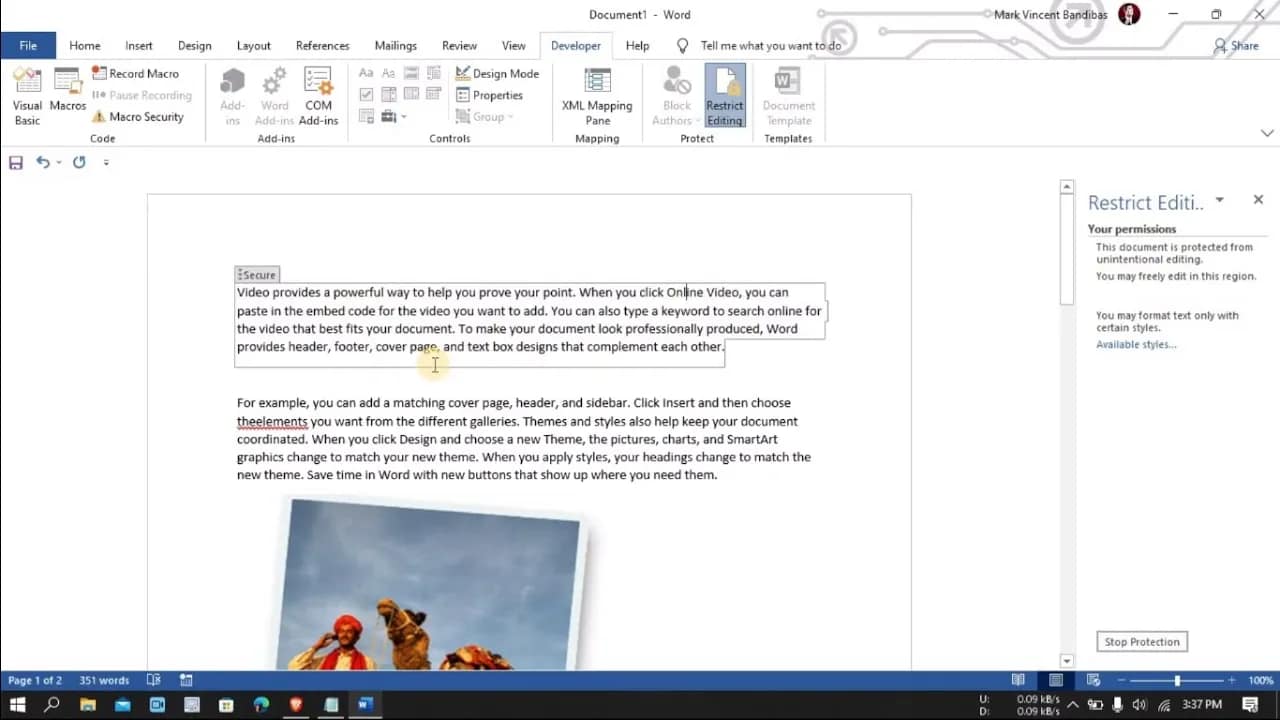Click the COM Add-ins icon
Viewport: 1280px width, 720px height.
(x=318, y=95)
